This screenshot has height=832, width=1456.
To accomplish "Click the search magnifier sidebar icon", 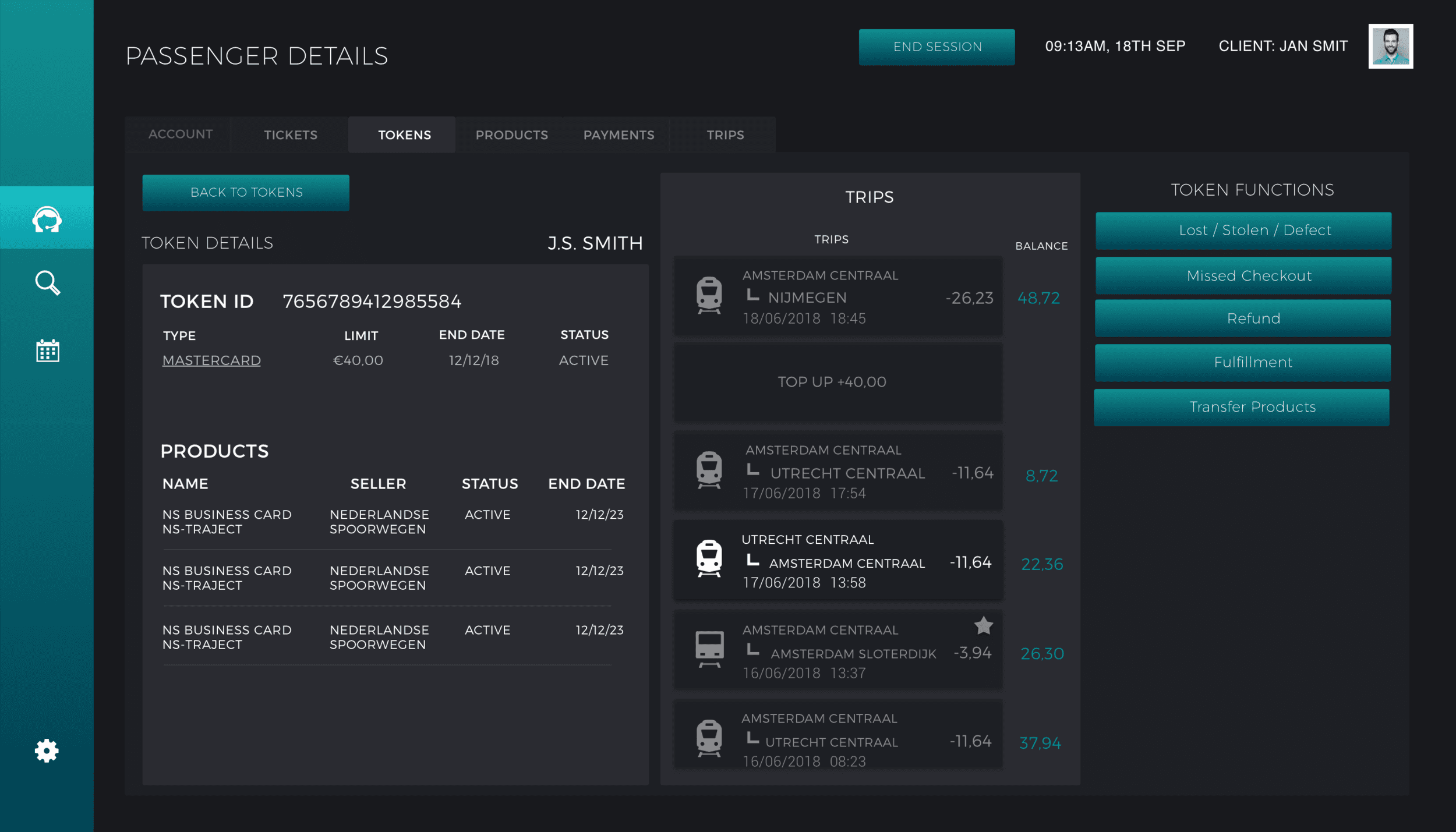I will [x=47, y=283].
